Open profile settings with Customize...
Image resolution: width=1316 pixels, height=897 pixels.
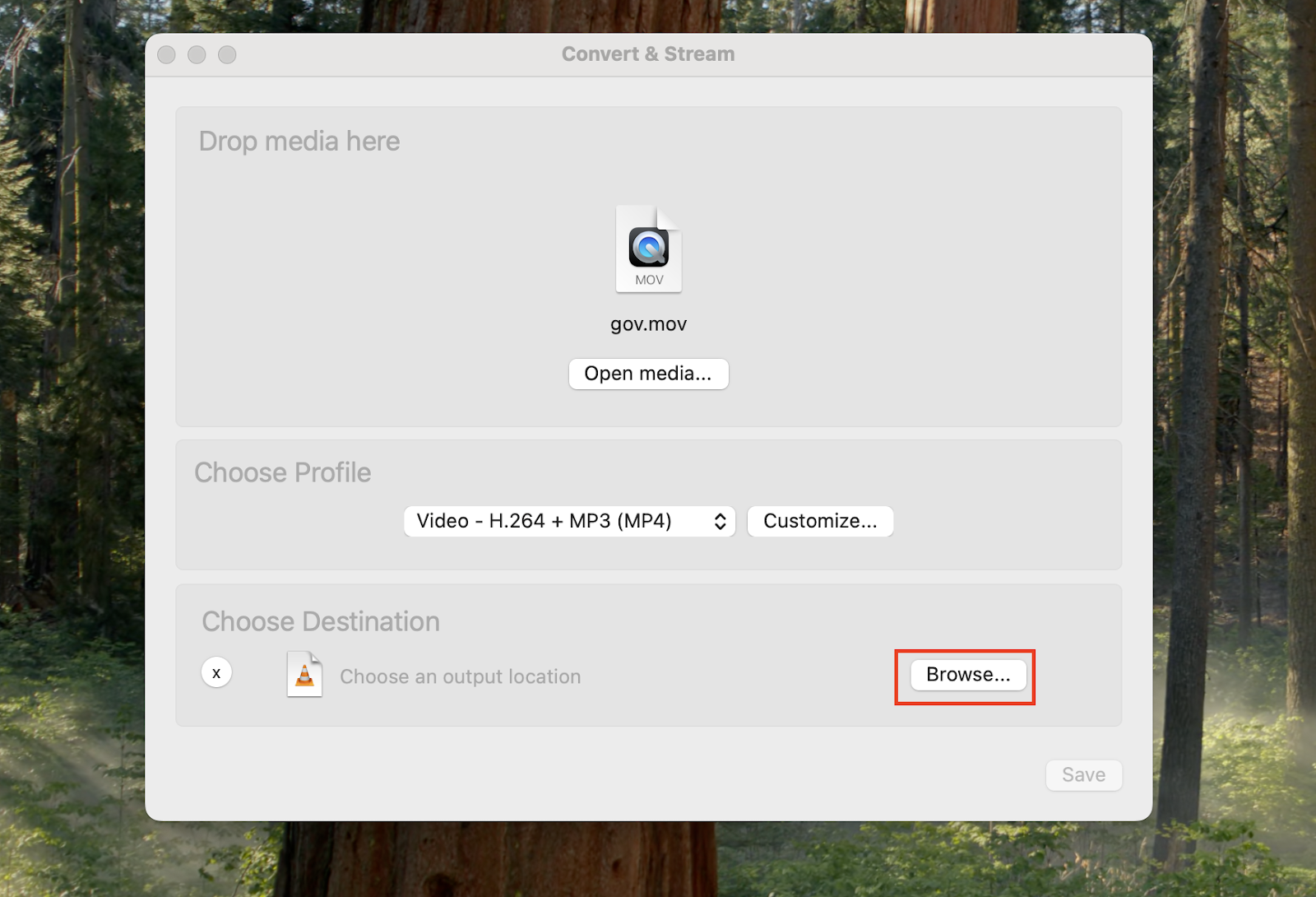coord(819,521)
